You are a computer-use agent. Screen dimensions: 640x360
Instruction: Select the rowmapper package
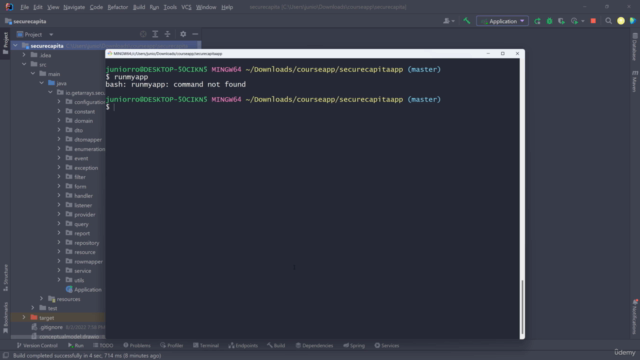pyautogui.click(x=88, y=262)
